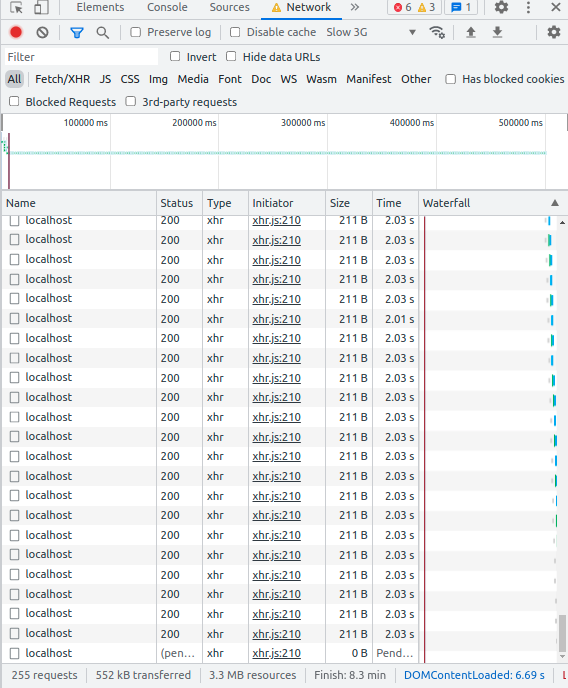568x688 pixels.
Task: Filter requests by JS
Action: pos(105,79)
